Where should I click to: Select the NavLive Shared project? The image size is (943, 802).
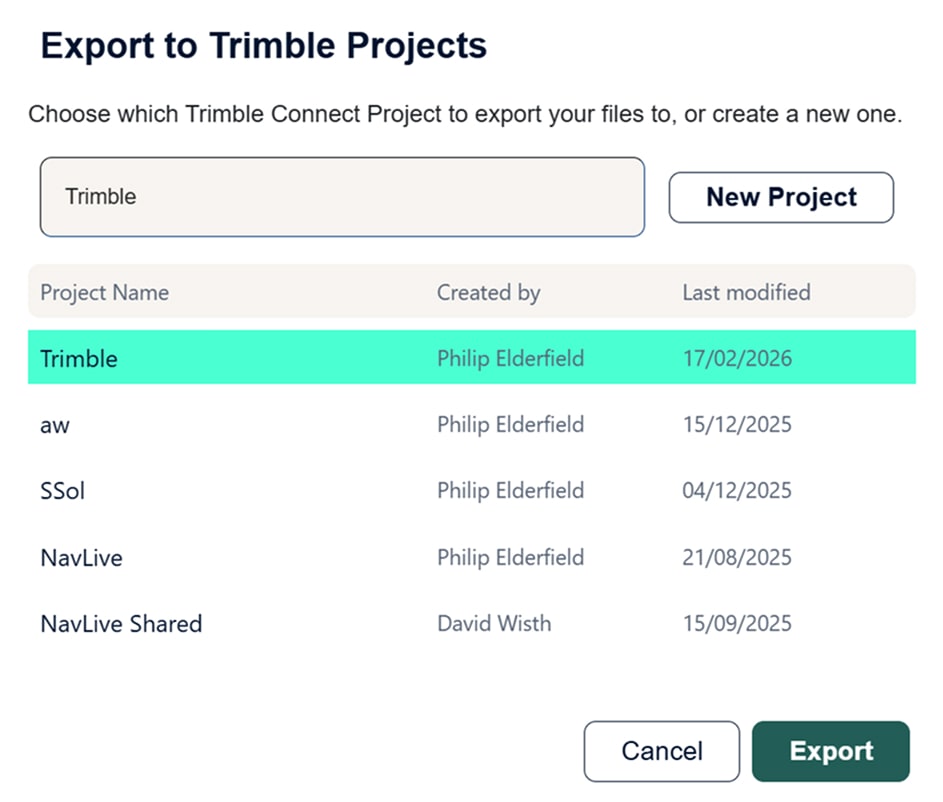click(x=121, y=624)
